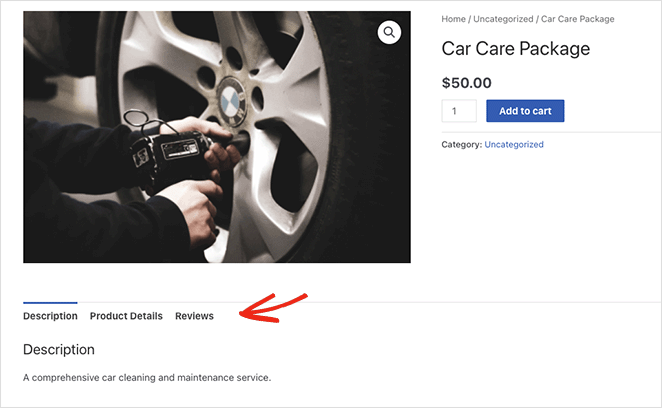Follow the Uncategorized category link

tap(514, 145)
